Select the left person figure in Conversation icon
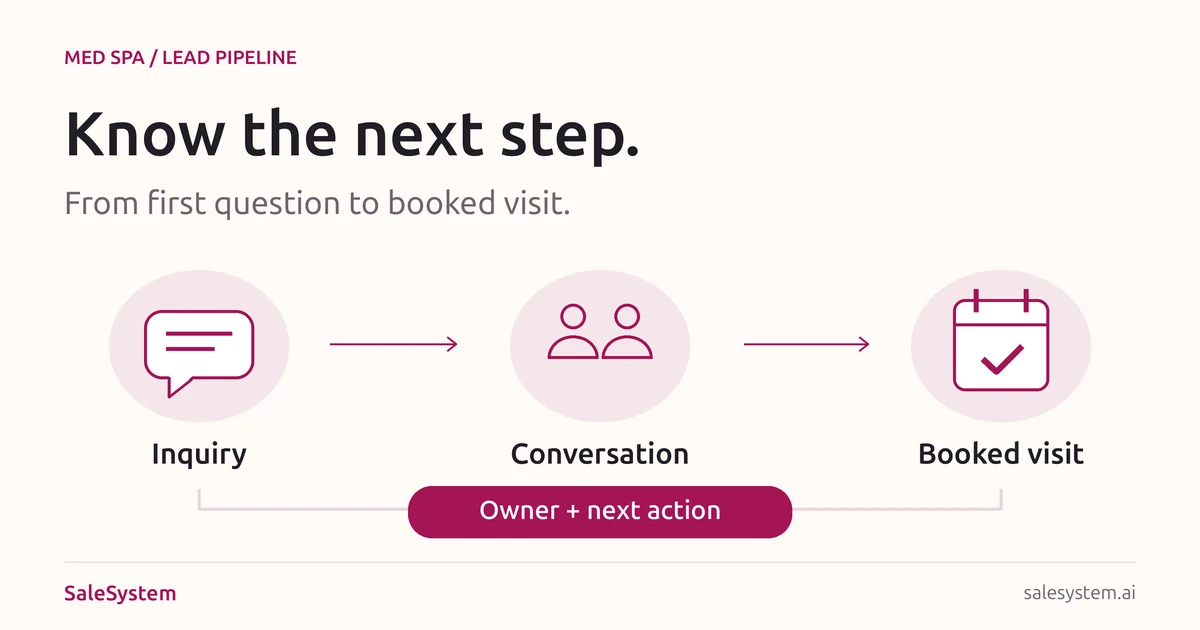This screenshot has height=630, width=1200. point(573,332)
